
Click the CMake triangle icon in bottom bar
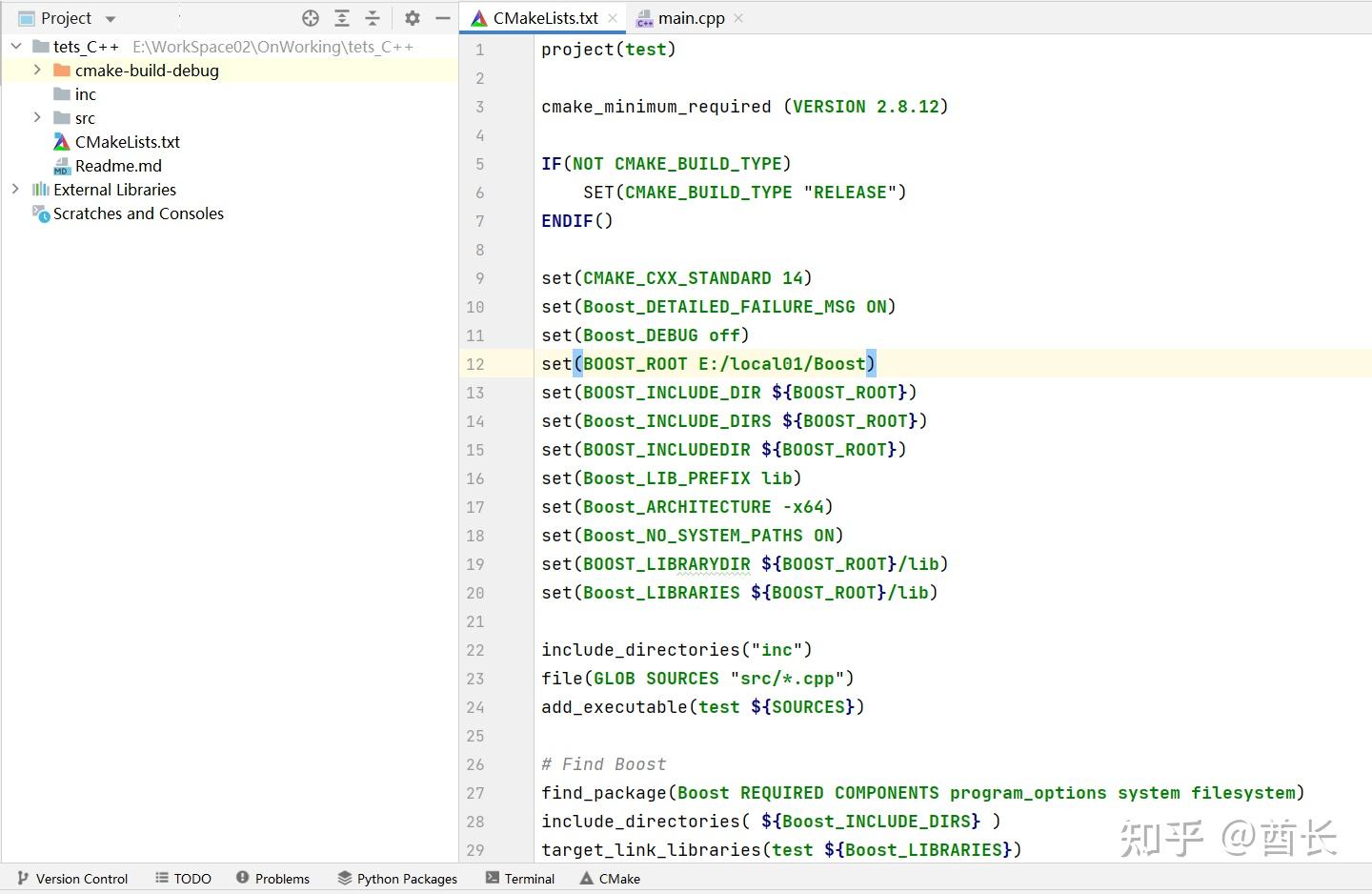tap(587, 878)
